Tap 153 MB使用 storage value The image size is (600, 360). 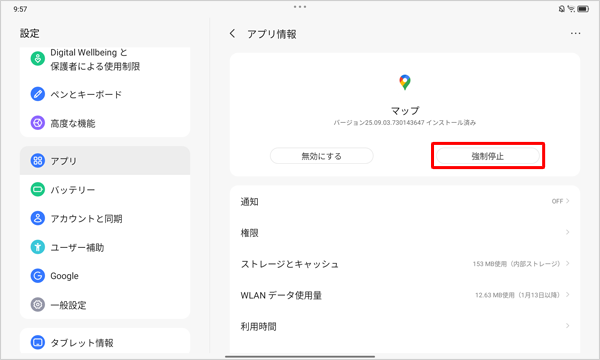[x=516, y=264]
